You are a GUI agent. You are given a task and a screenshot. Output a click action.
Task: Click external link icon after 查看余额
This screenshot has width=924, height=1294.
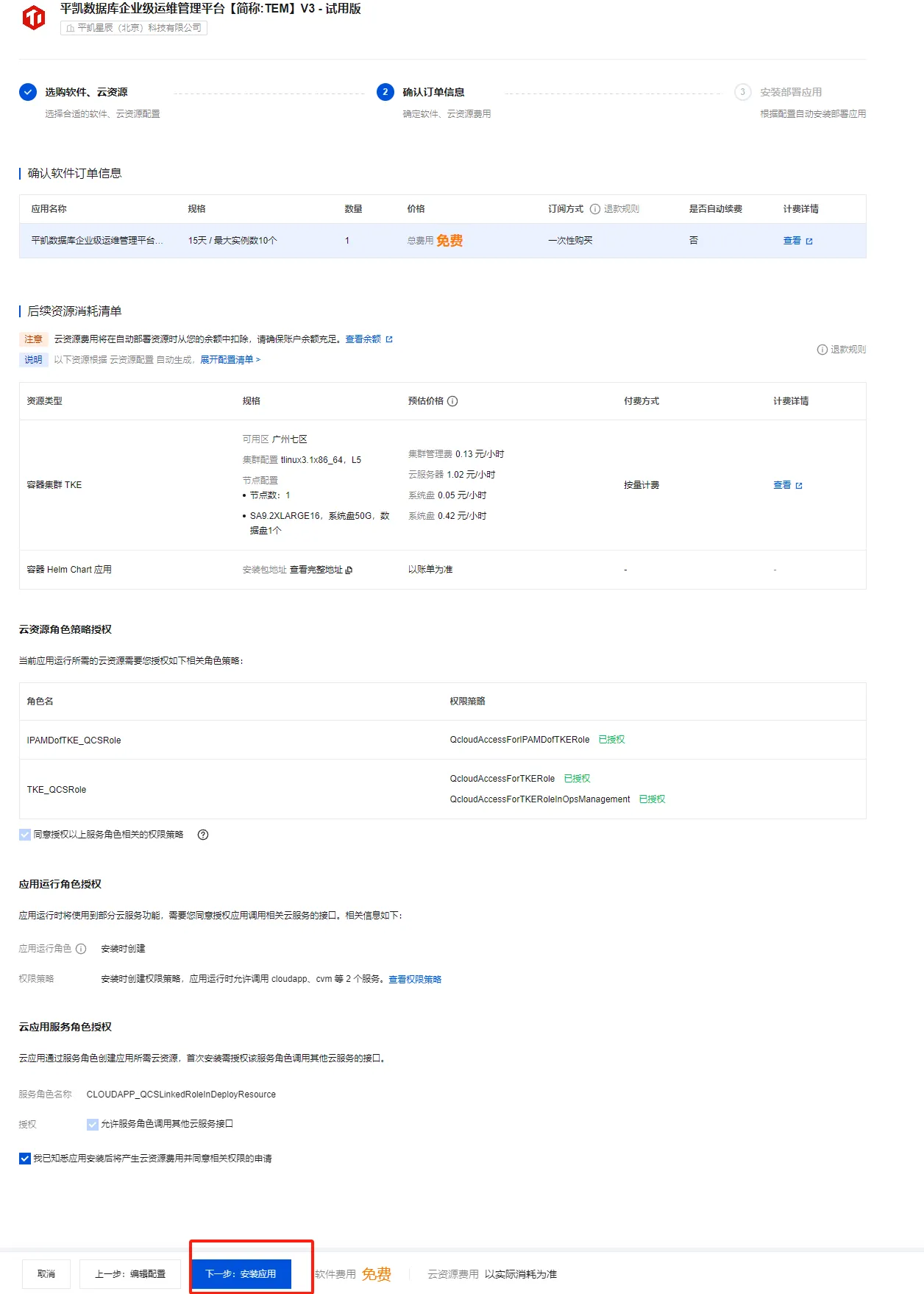point(389,339)
